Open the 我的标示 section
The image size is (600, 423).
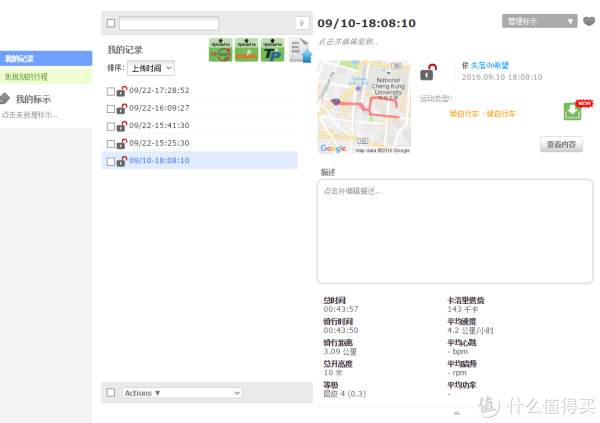click(33, 99)
